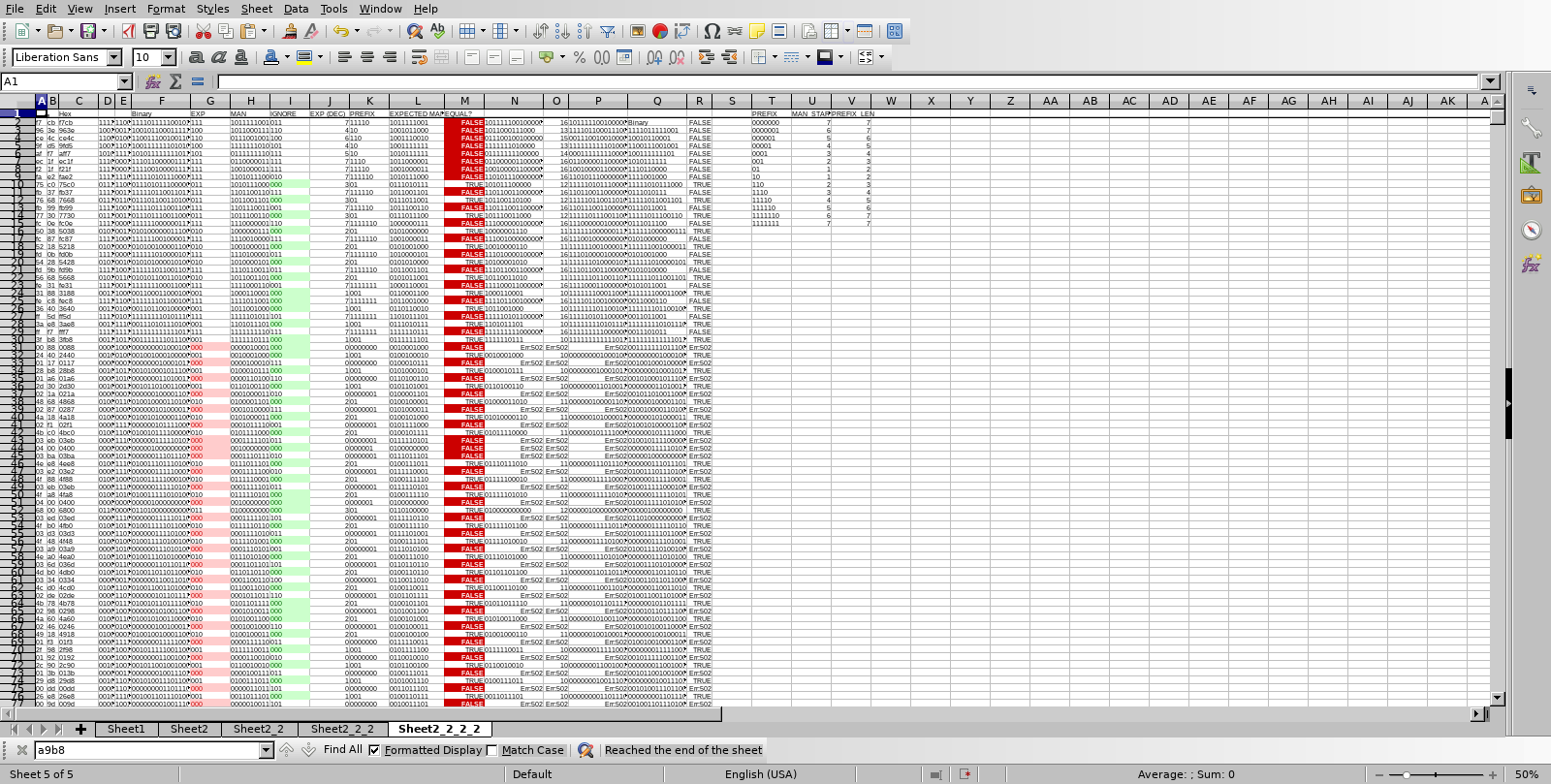
Task: Open the font size dropdown
Action: 169,57
